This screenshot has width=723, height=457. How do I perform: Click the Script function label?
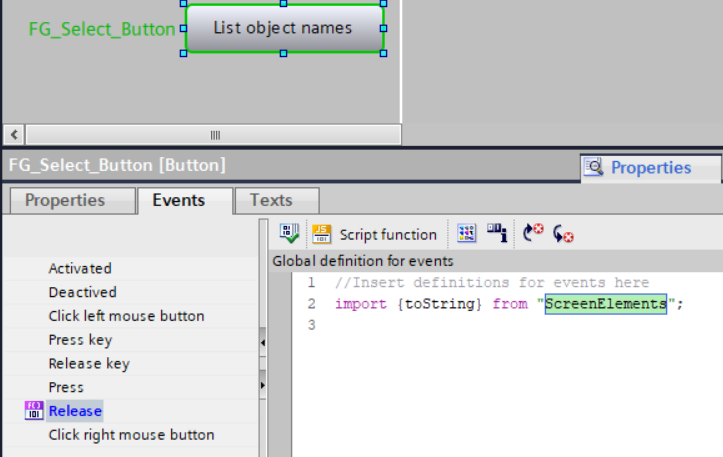[388, 235]
